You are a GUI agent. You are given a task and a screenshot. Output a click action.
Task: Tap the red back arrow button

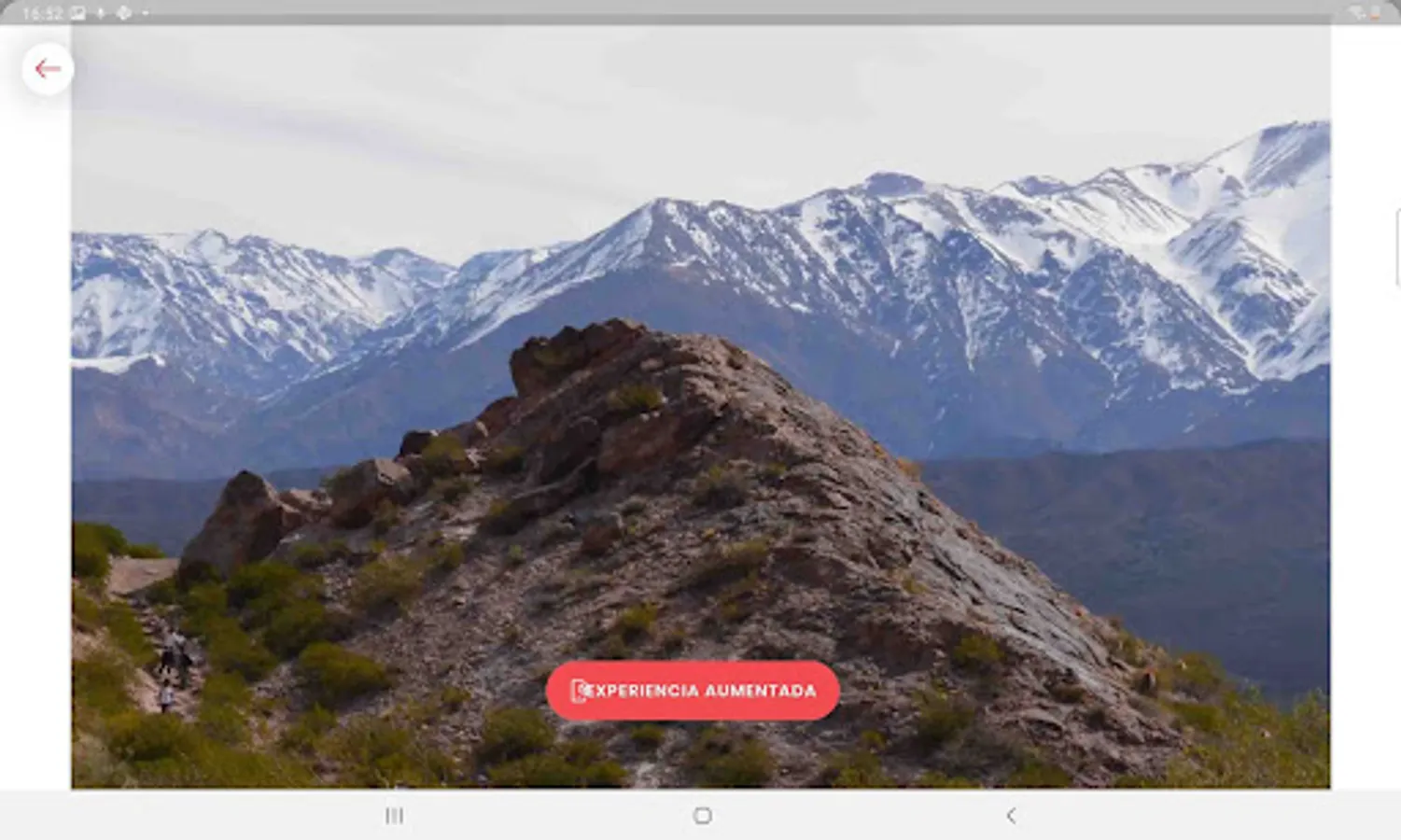48,69
